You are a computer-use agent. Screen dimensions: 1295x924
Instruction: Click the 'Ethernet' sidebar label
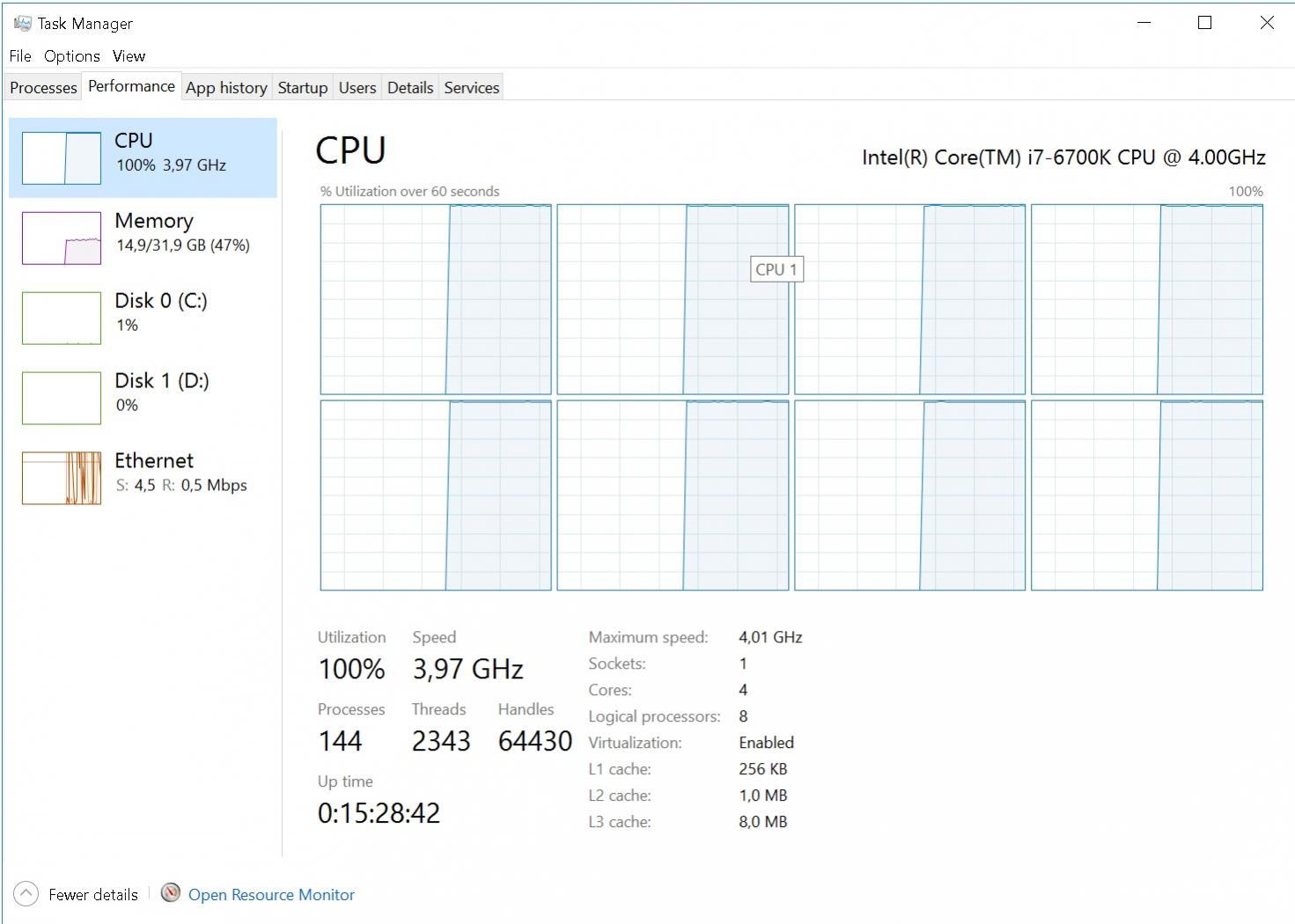tap(154, 461)
